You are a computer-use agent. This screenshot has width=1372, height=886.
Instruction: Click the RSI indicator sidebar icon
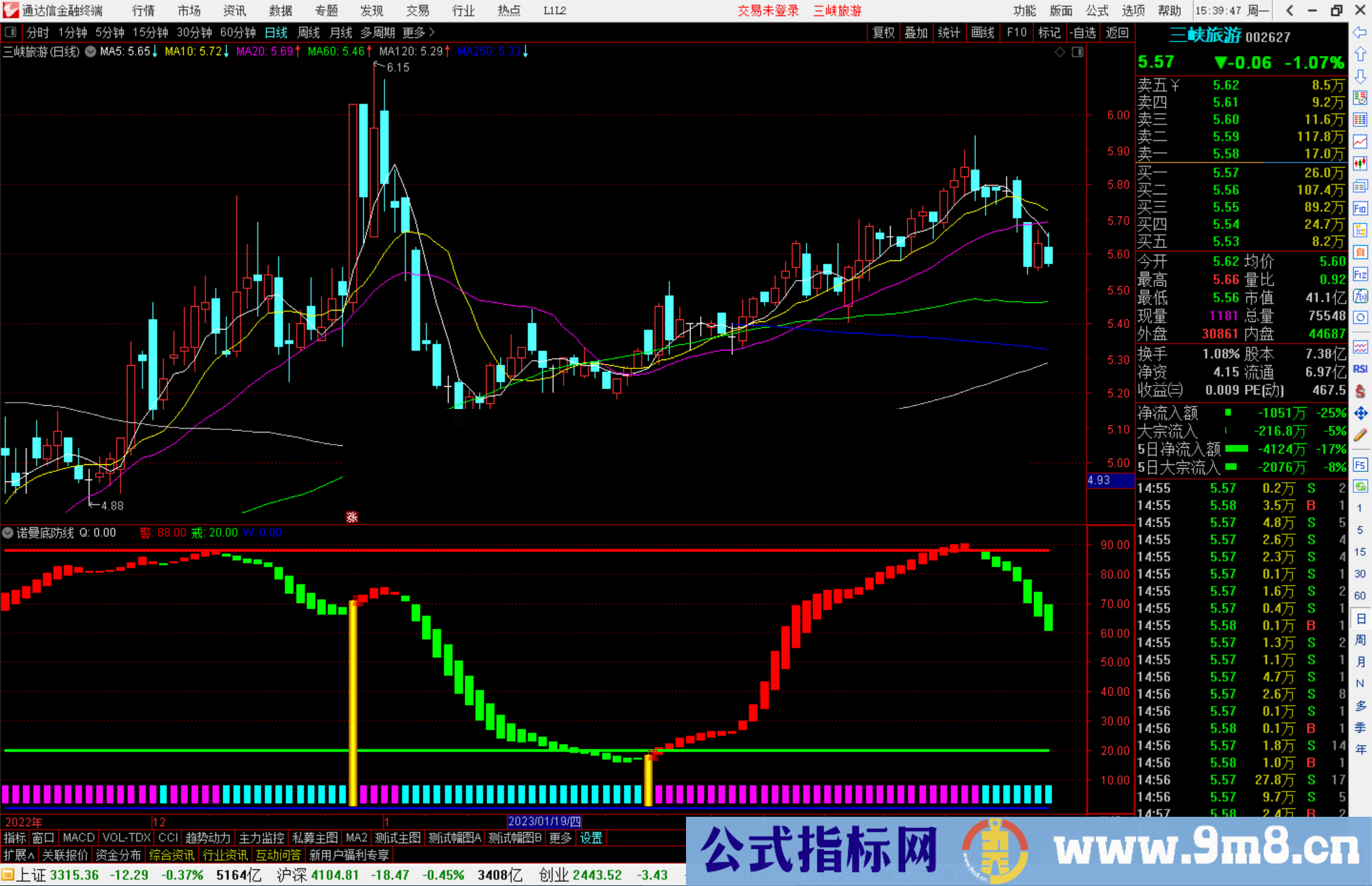(x=1360, y=369)
